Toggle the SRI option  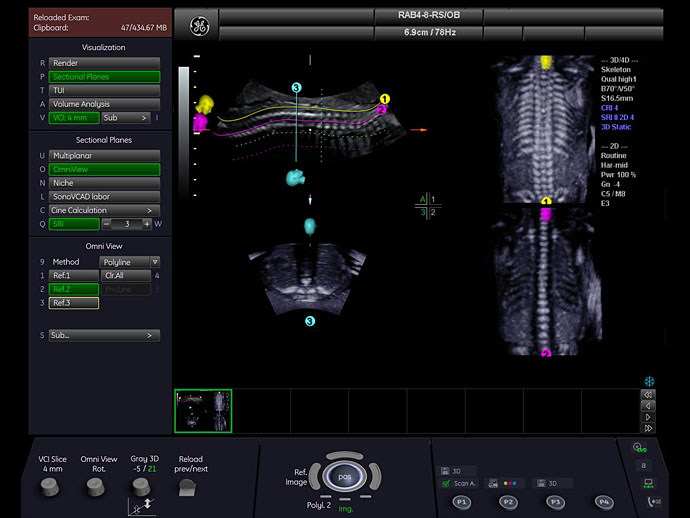pyautogui.click(x=74, y=224)
